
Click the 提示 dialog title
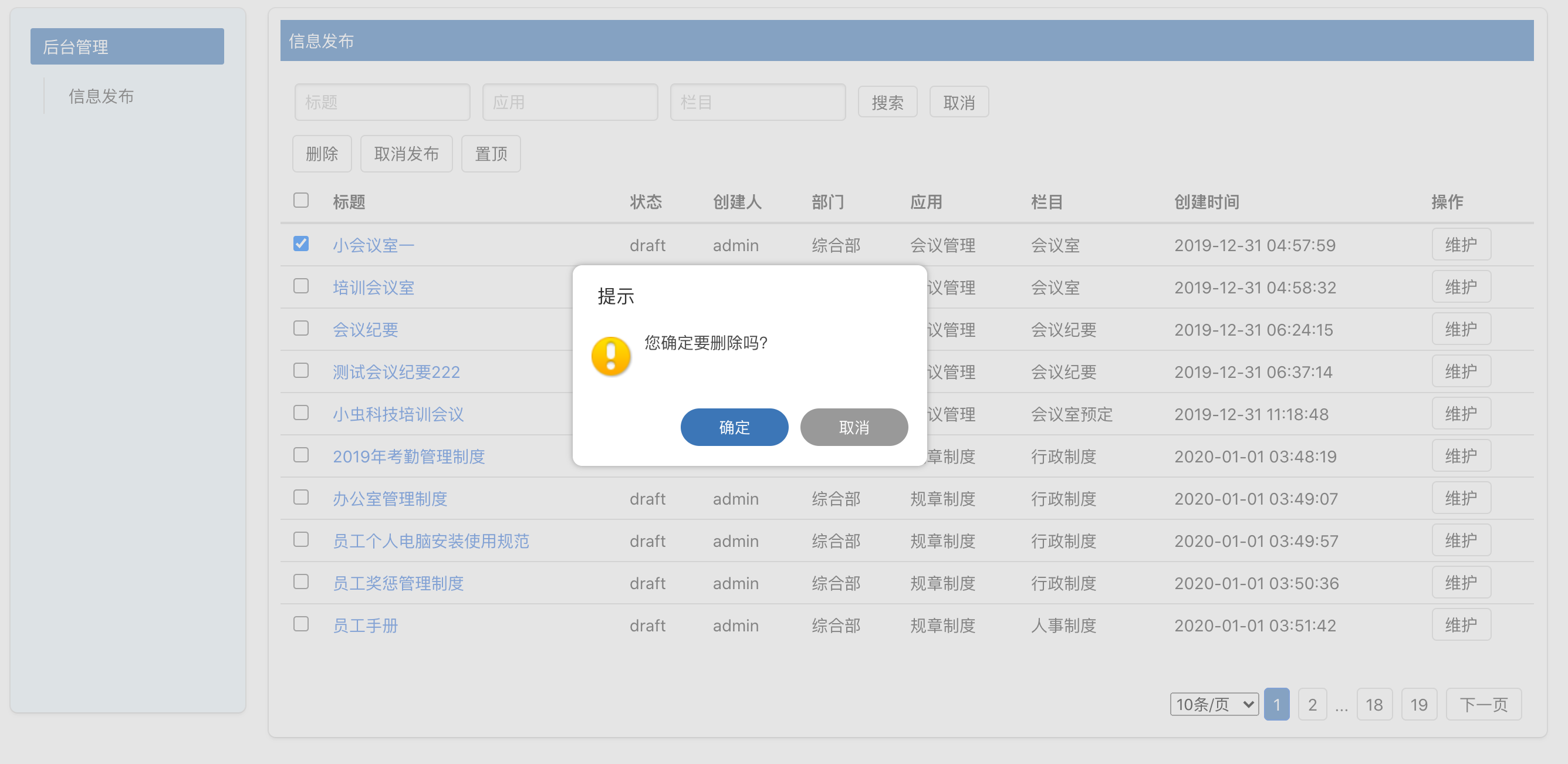coord(616,296)
